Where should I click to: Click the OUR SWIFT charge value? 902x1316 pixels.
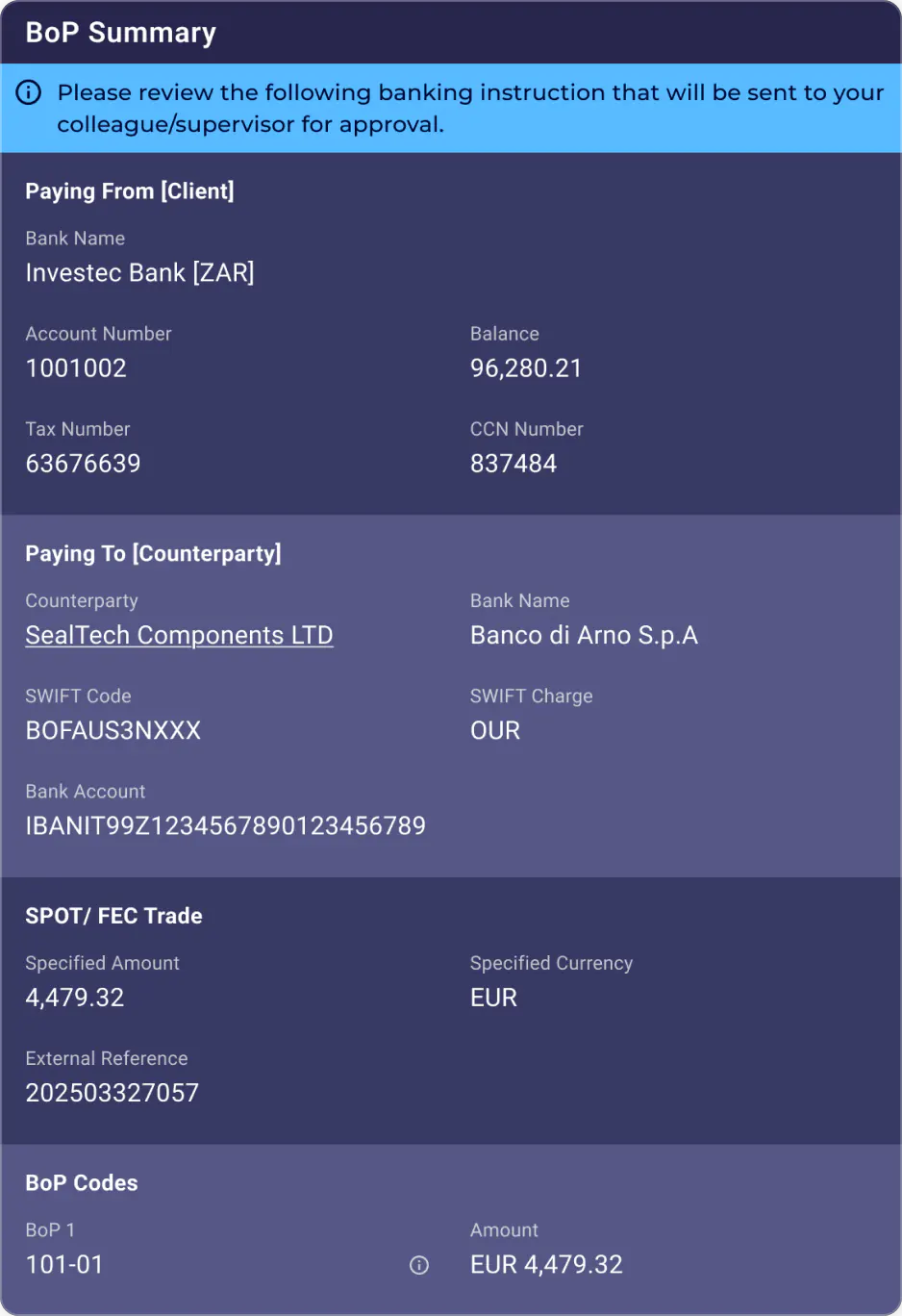pyautogui.click(x=494, y=730)
